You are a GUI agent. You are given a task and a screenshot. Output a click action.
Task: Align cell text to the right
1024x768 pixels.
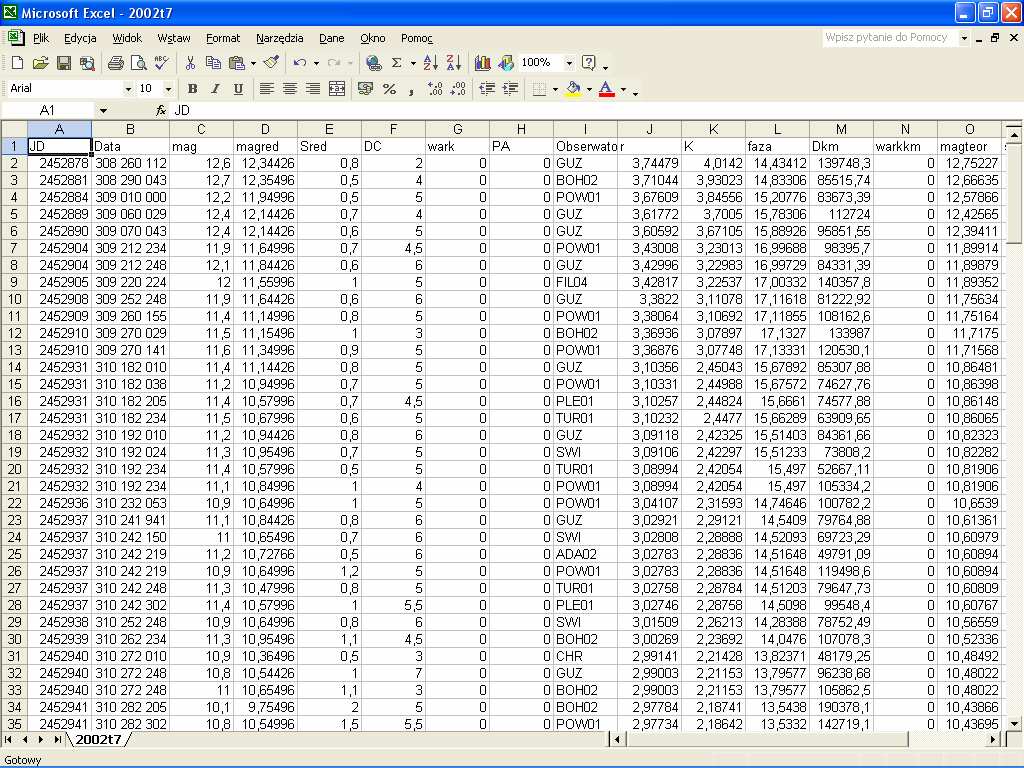(313, 89)
